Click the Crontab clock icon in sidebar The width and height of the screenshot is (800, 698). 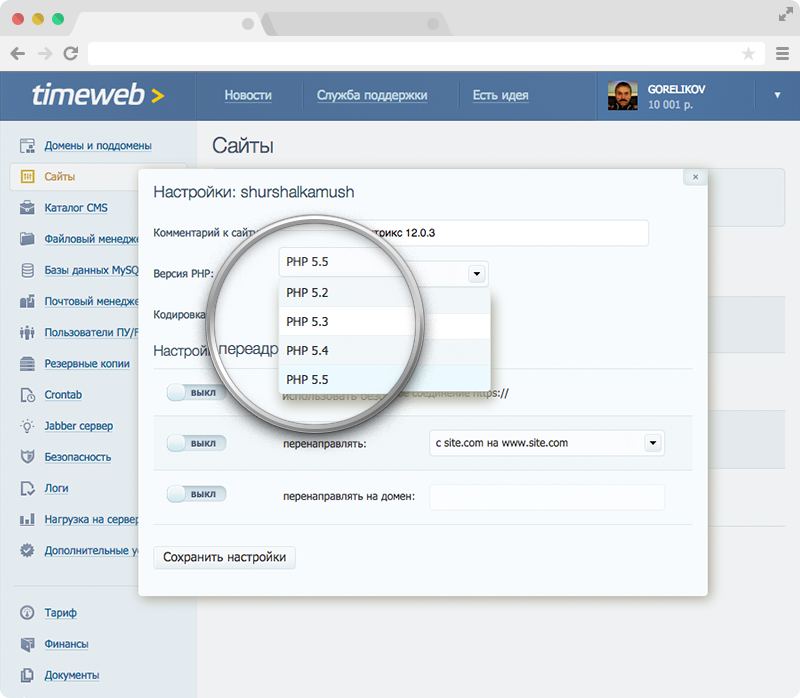(x=27, y=395)
